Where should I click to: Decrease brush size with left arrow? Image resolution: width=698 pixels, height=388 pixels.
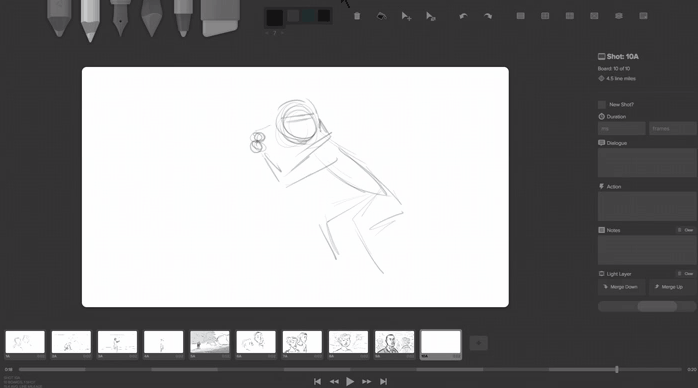tap(267, 33)
